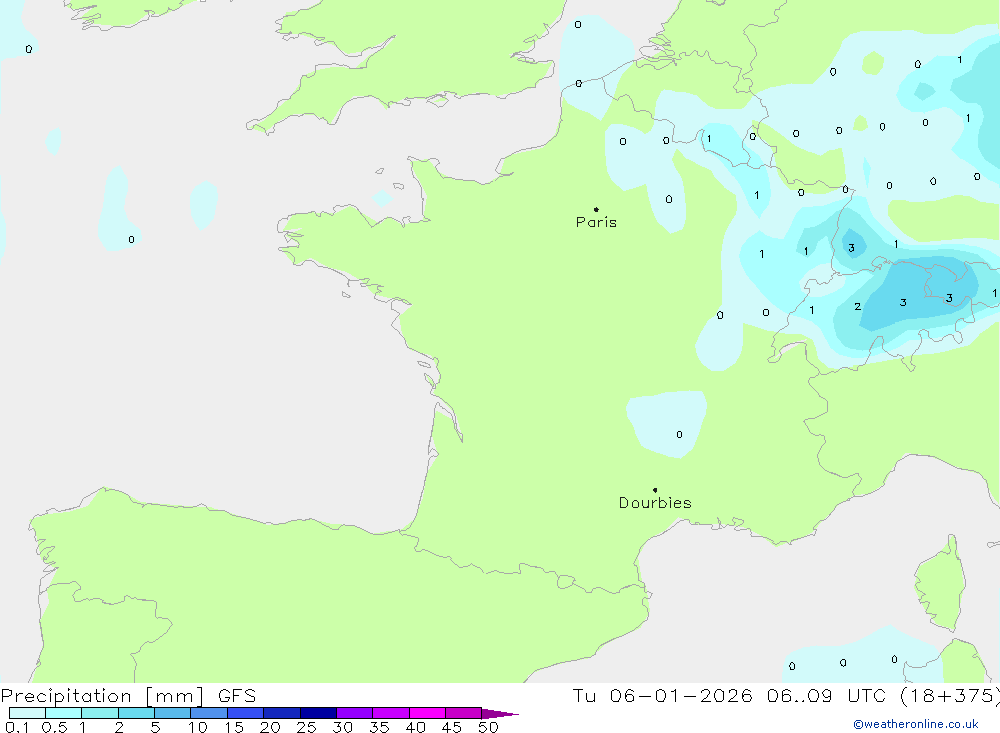This screenshot has height=733, width=1000.
Task: Pick the magenta 40–45 legend swatch
Action: [427, 713]
